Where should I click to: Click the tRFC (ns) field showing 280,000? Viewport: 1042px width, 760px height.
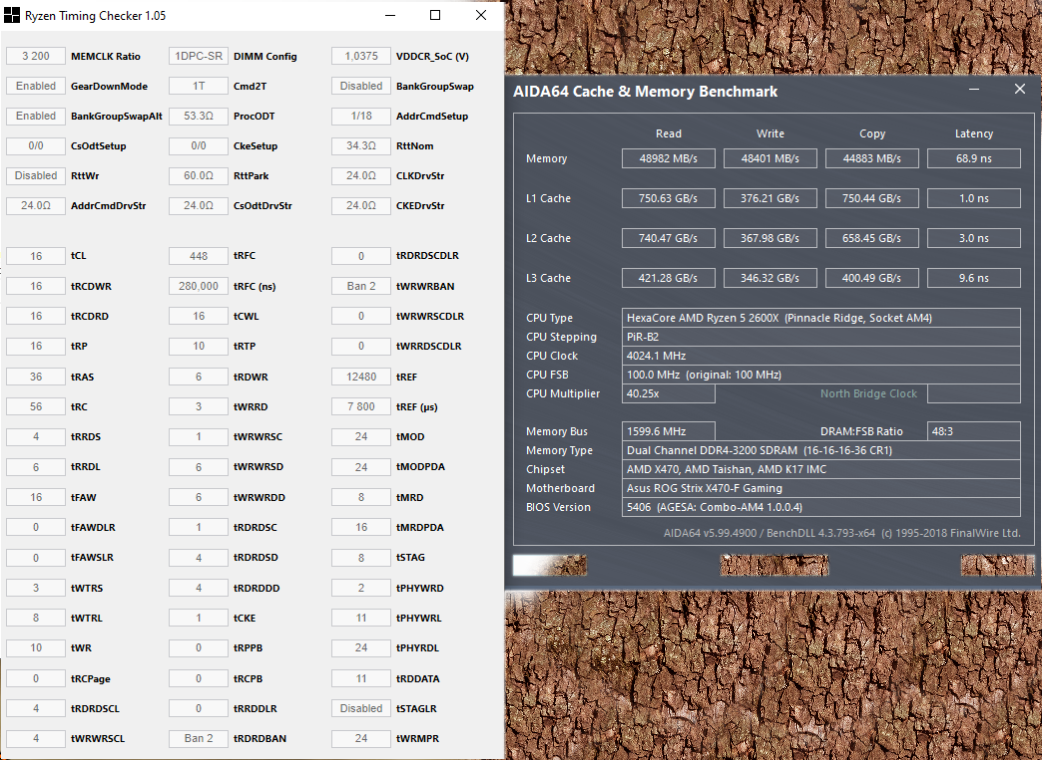199,286
